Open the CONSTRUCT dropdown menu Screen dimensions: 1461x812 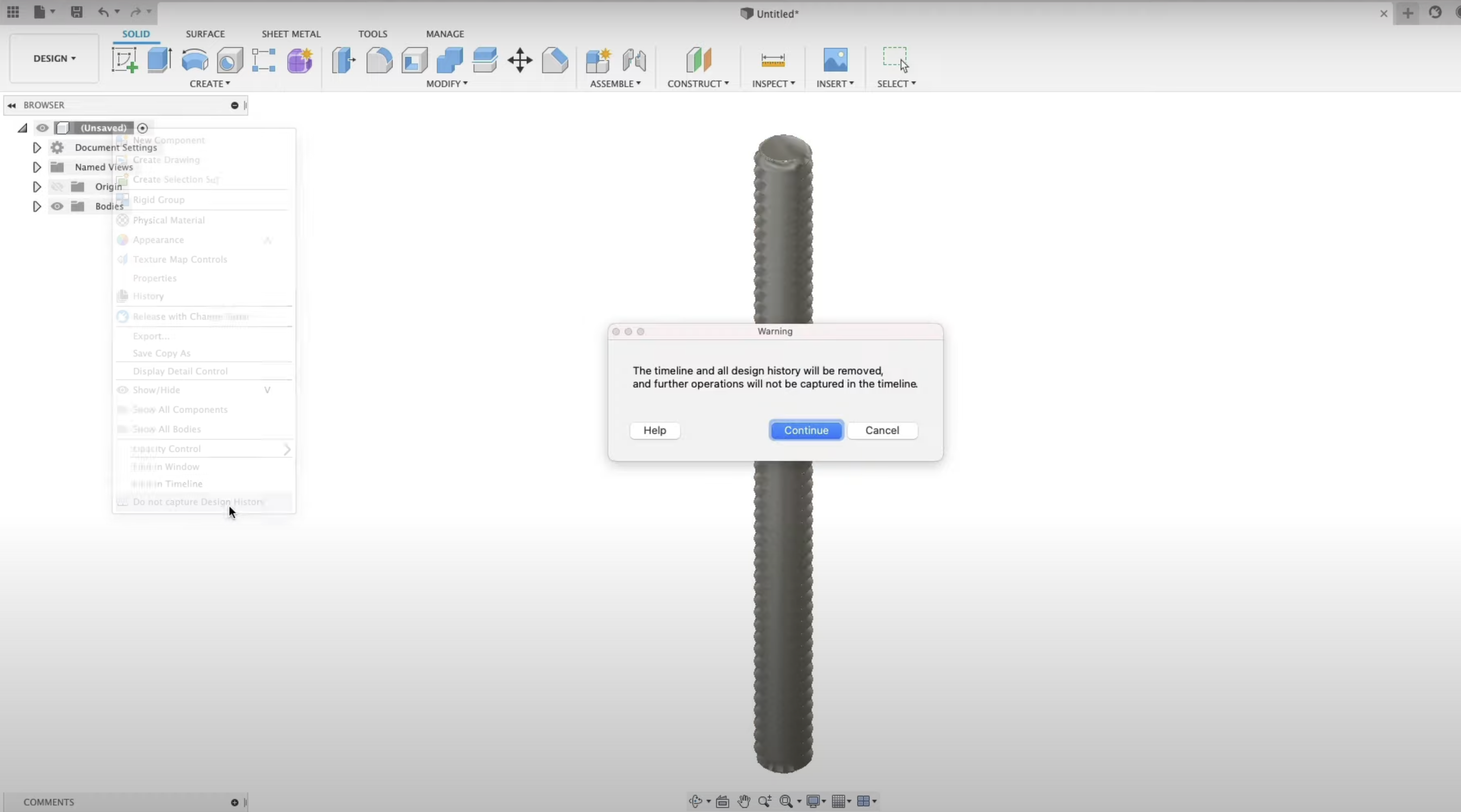click(698, 83)
